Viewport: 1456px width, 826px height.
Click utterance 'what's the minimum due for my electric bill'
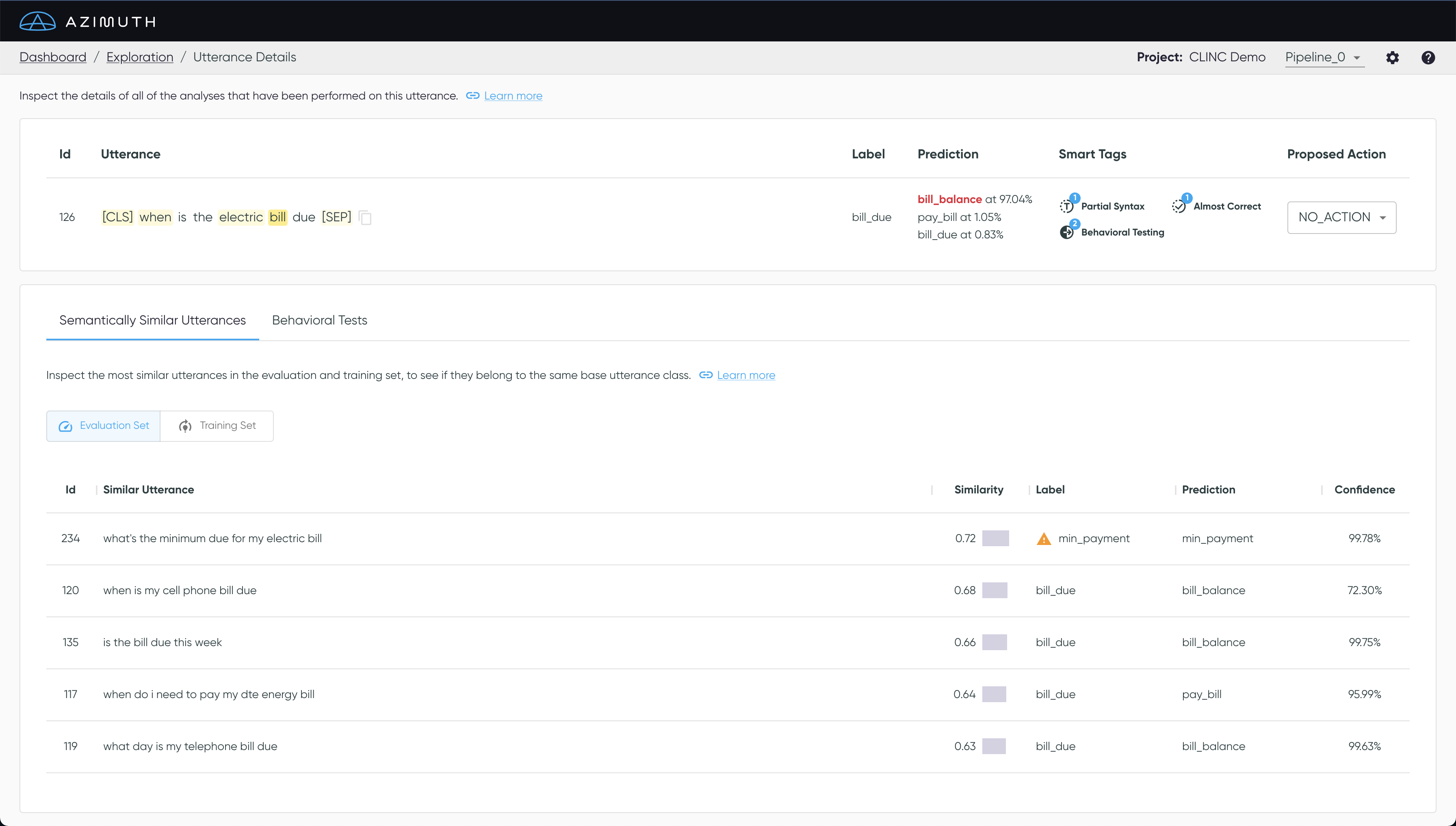point(212,538)
